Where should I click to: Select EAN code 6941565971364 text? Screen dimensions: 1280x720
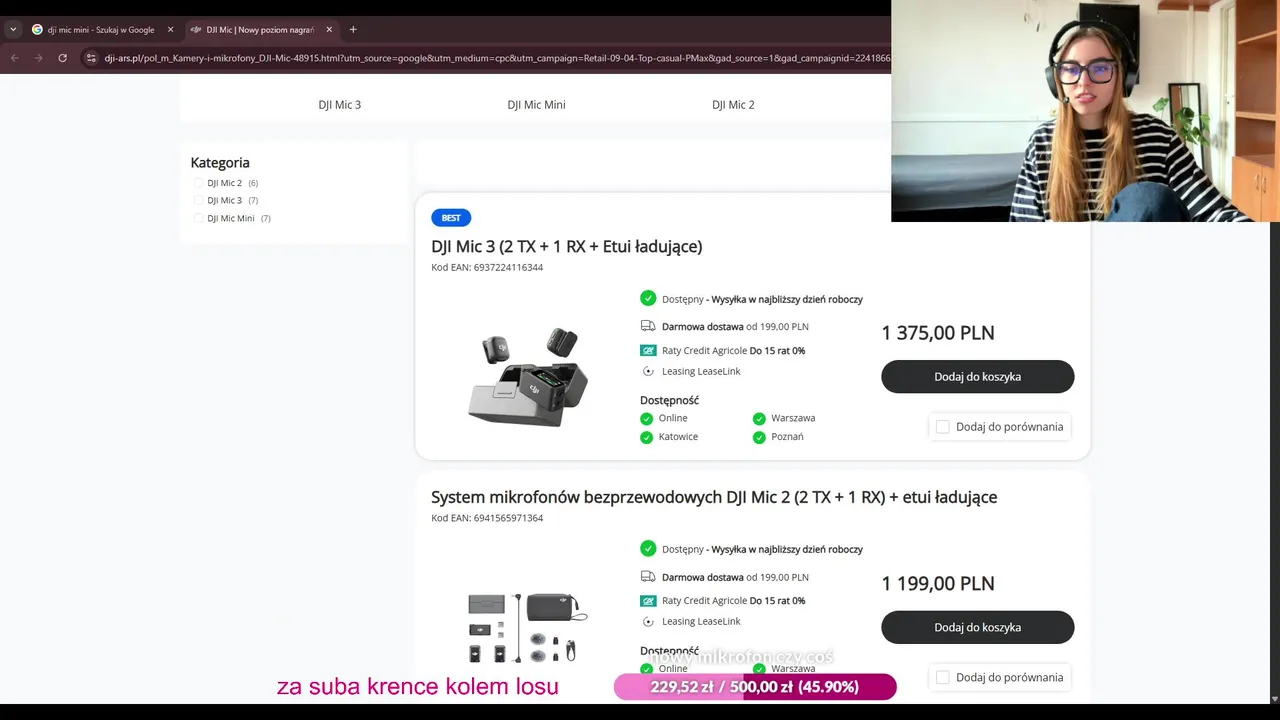508,518
